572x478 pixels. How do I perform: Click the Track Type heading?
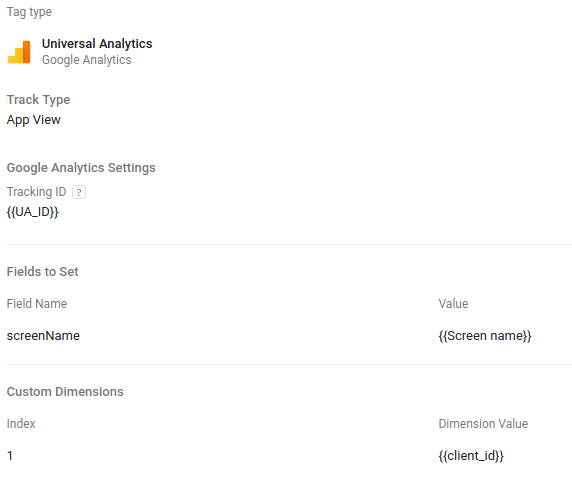(x=38, y=100)
